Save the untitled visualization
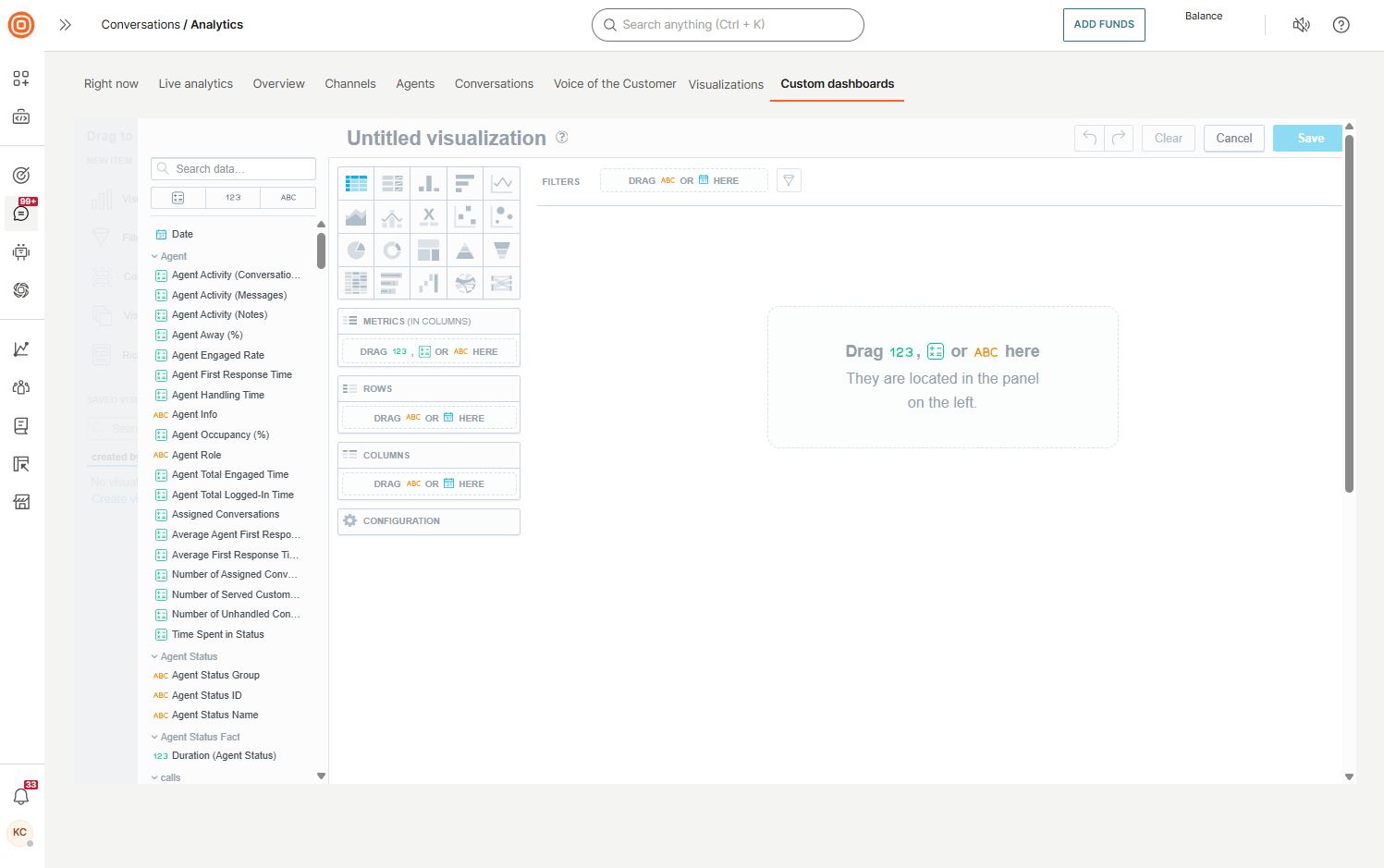1384x868 pixels. tap(1307, 138)
